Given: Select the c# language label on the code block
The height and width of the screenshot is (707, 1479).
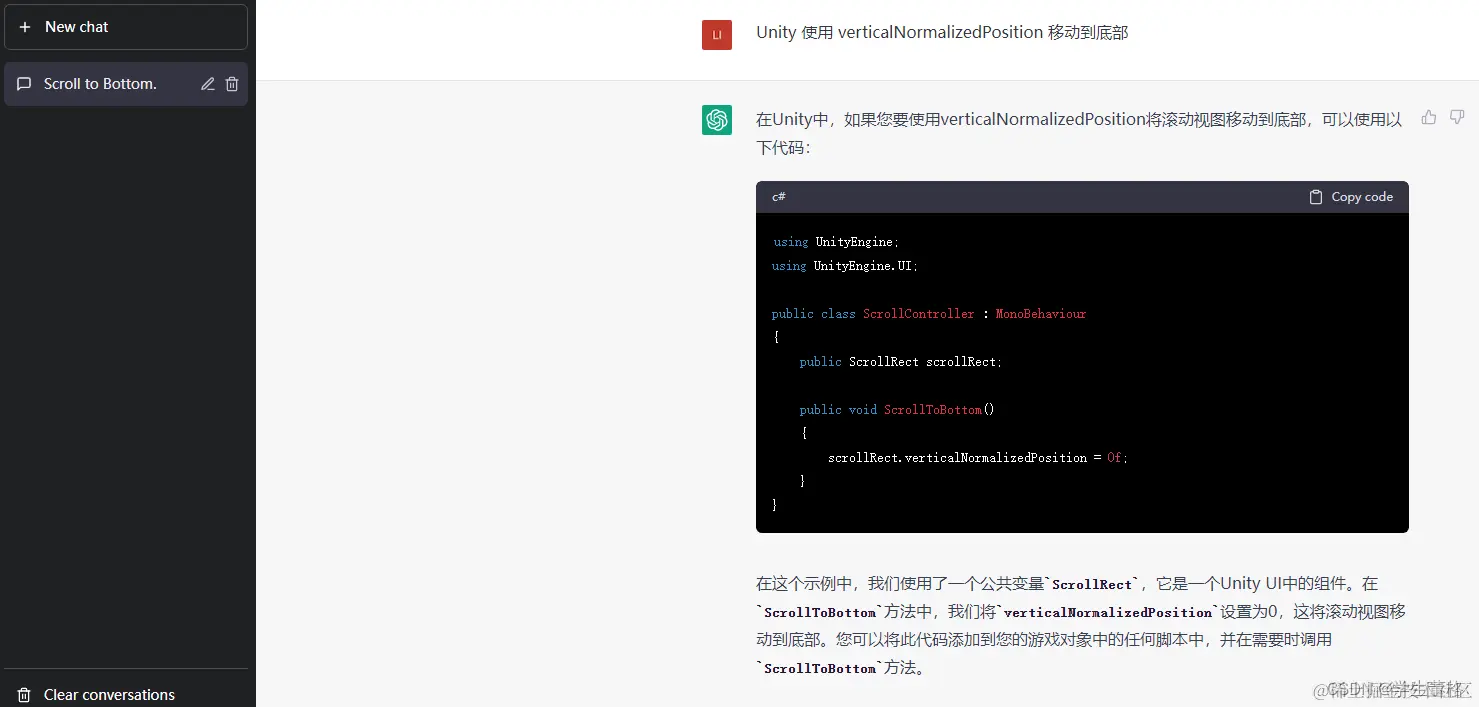Looking at the screenshot, I should point(778,196).
